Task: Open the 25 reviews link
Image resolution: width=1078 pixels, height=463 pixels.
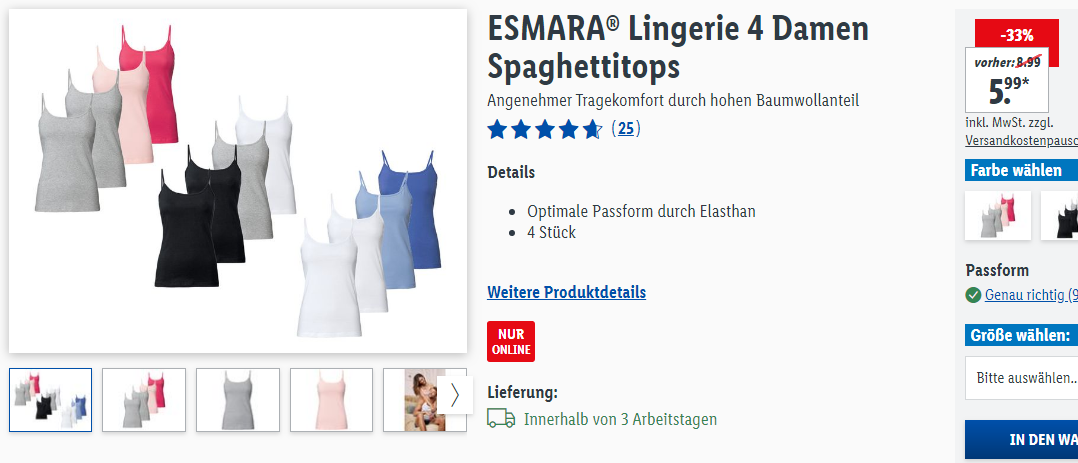Action: [x=626, y=129]
